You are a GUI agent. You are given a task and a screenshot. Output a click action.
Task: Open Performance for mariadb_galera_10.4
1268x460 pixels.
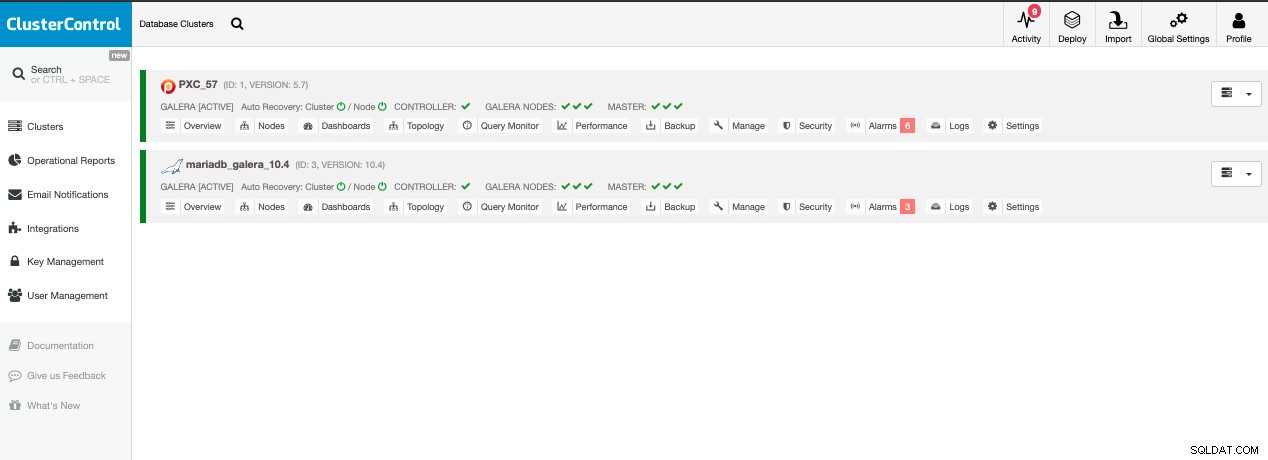pyautogui.click(x=592, y=207)
